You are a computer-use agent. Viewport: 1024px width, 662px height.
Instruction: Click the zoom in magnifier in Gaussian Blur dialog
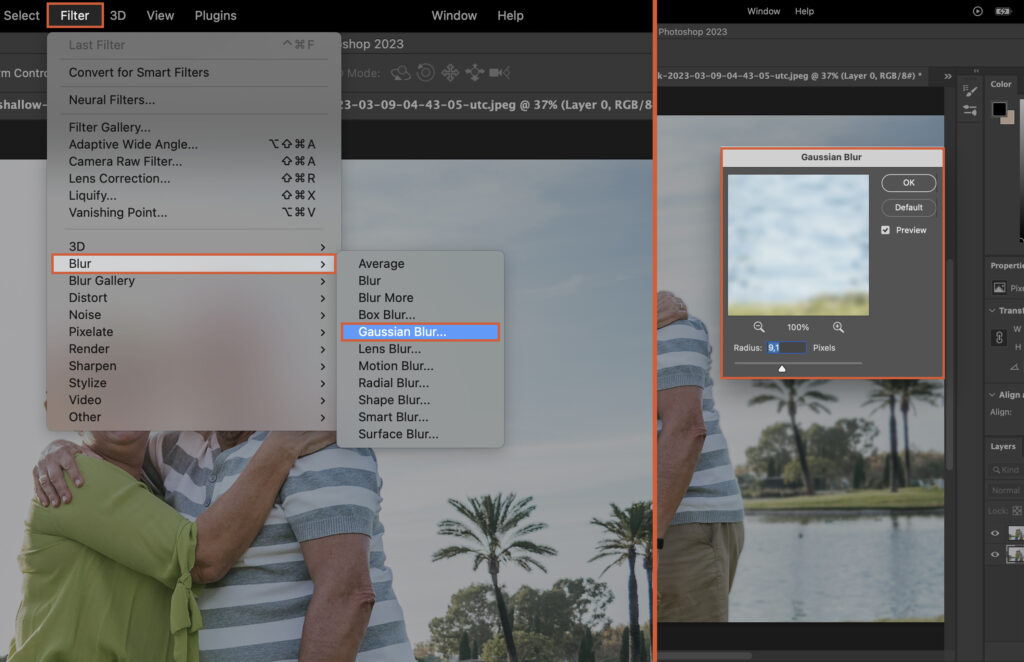point(838,327)
